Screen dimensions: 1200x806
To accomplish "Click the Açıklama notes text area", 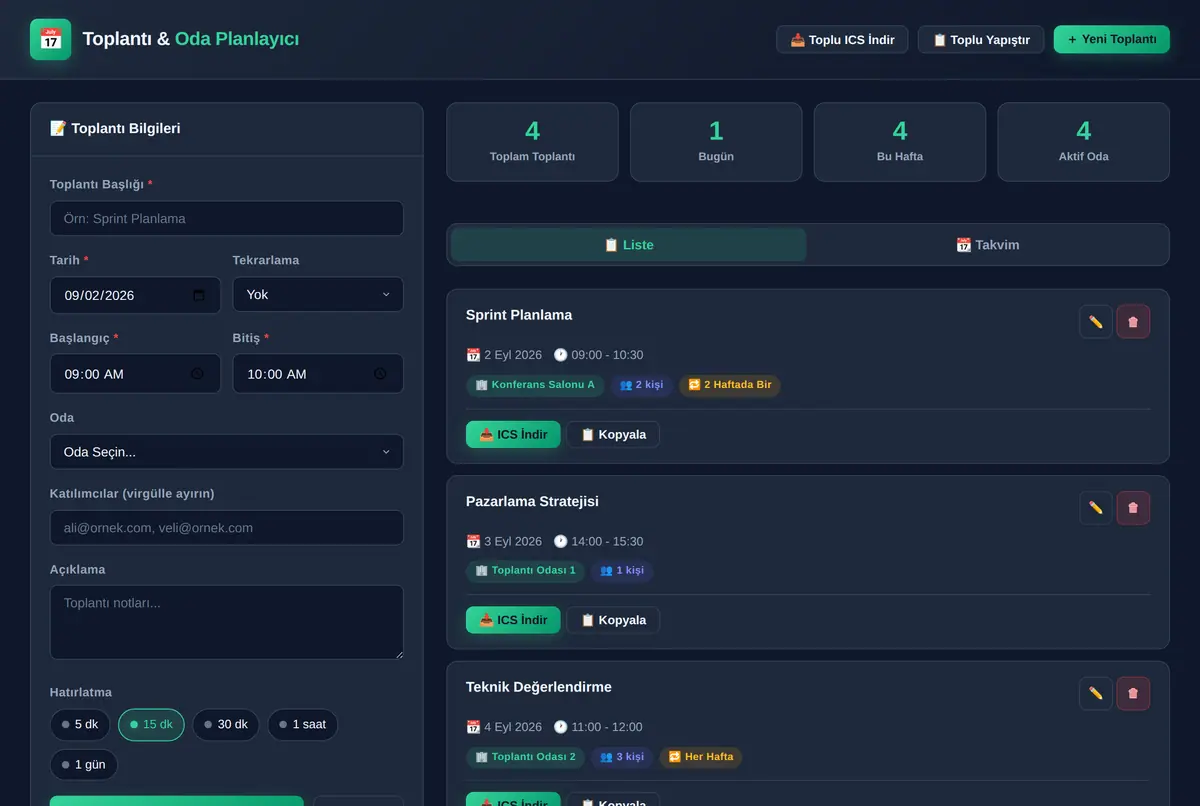I will pos(227,622).
